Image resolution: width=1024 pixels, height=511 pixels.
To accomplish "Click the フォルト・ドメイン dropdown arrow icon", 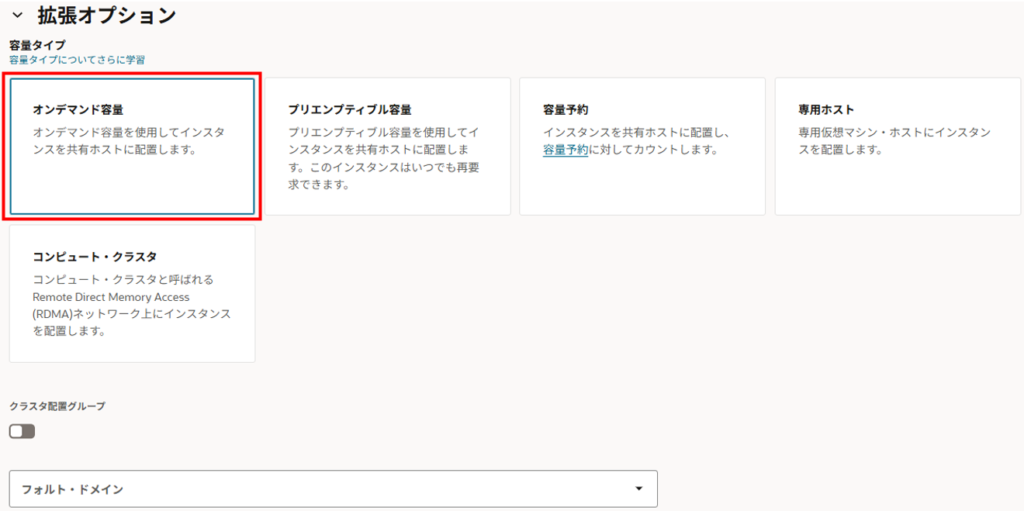I will (x=639, y=489).
